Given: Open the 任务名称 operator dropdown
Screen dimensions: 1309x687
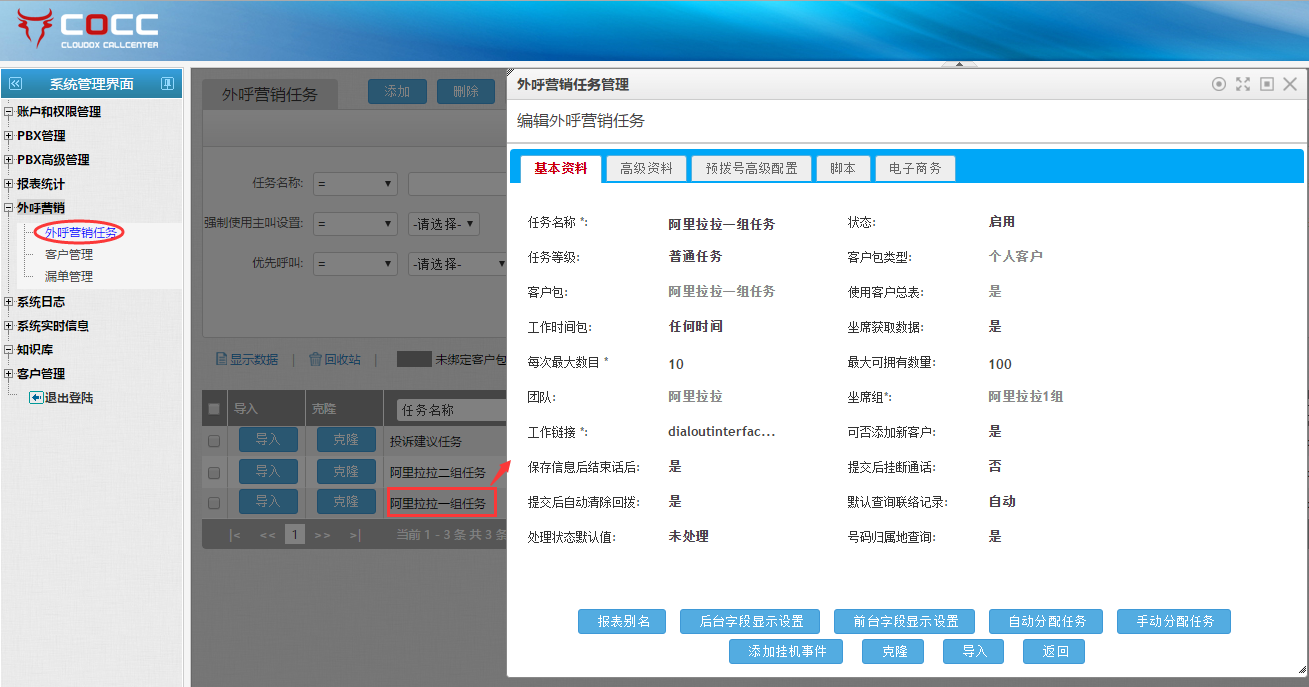Looking at the screenshot, I should [354, 184].
